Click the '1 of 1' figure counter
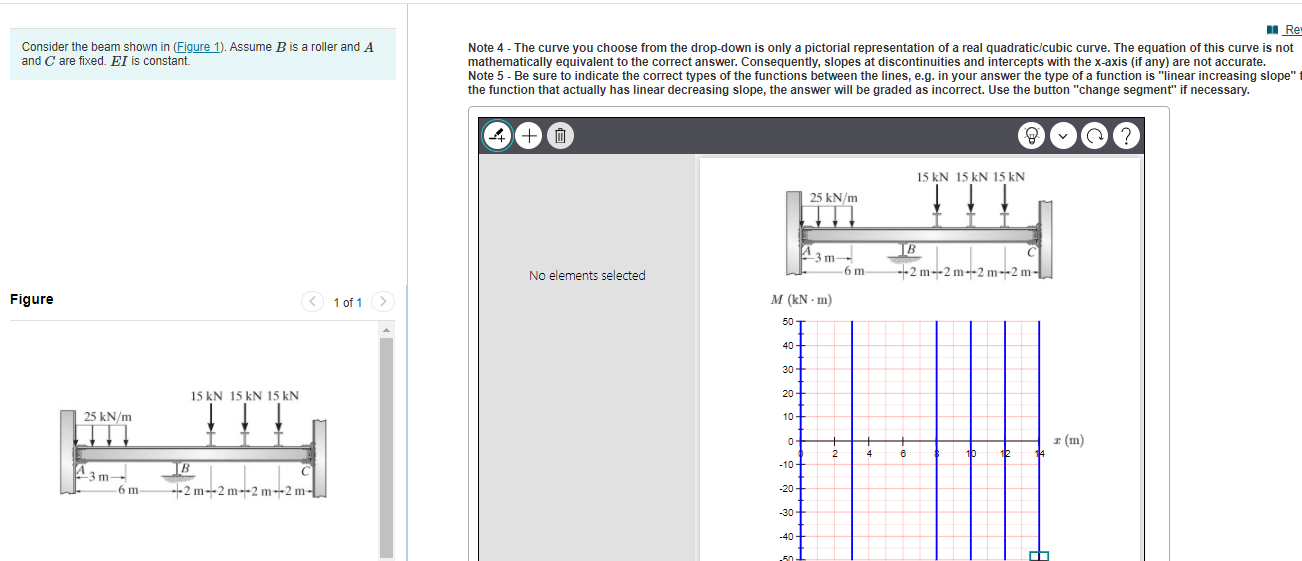The image size is (1302, 561). tap(348, 302)
